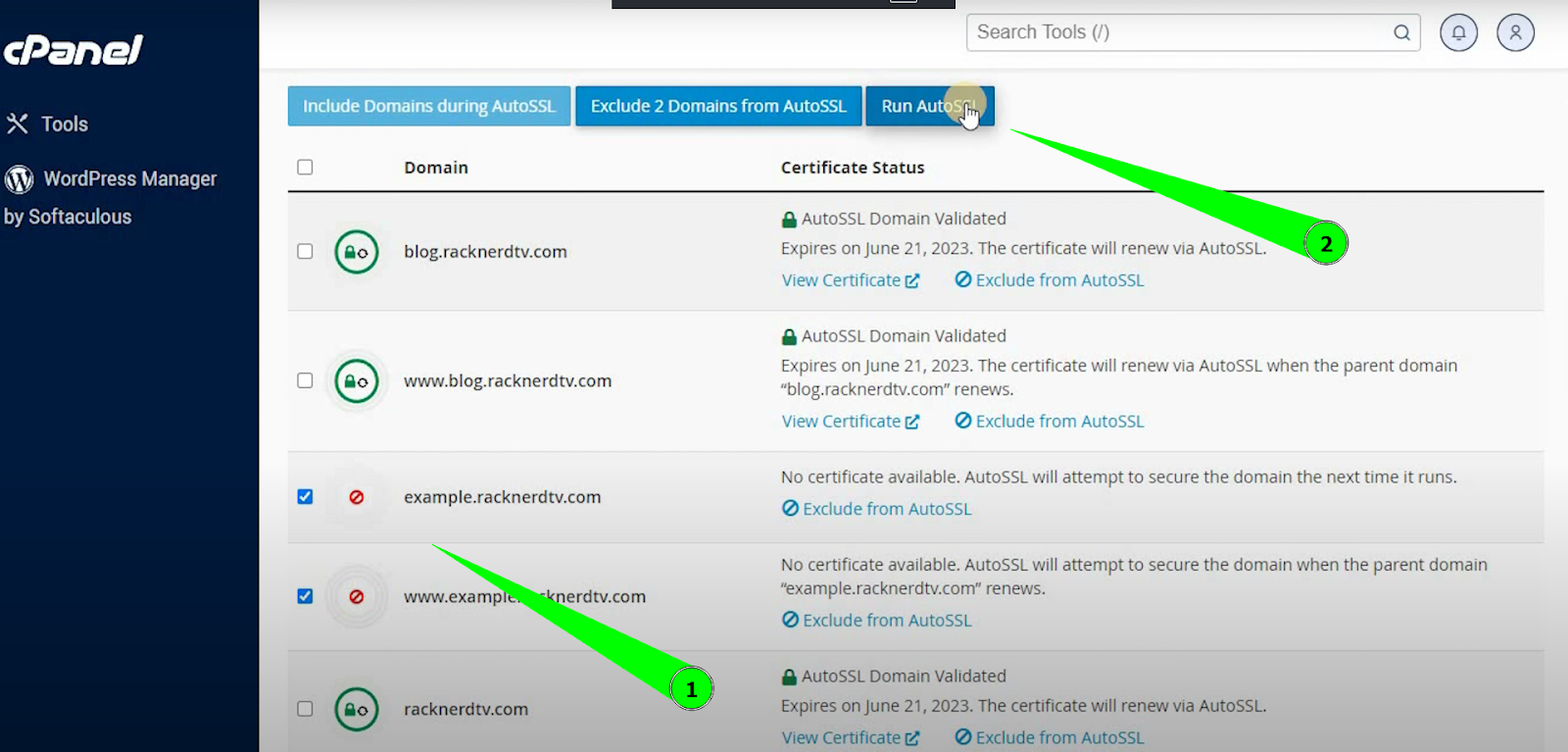Click the green lock icon for www.blog.racknerdtv.com
Screen dimensions: 1568x752
[357, 381]
